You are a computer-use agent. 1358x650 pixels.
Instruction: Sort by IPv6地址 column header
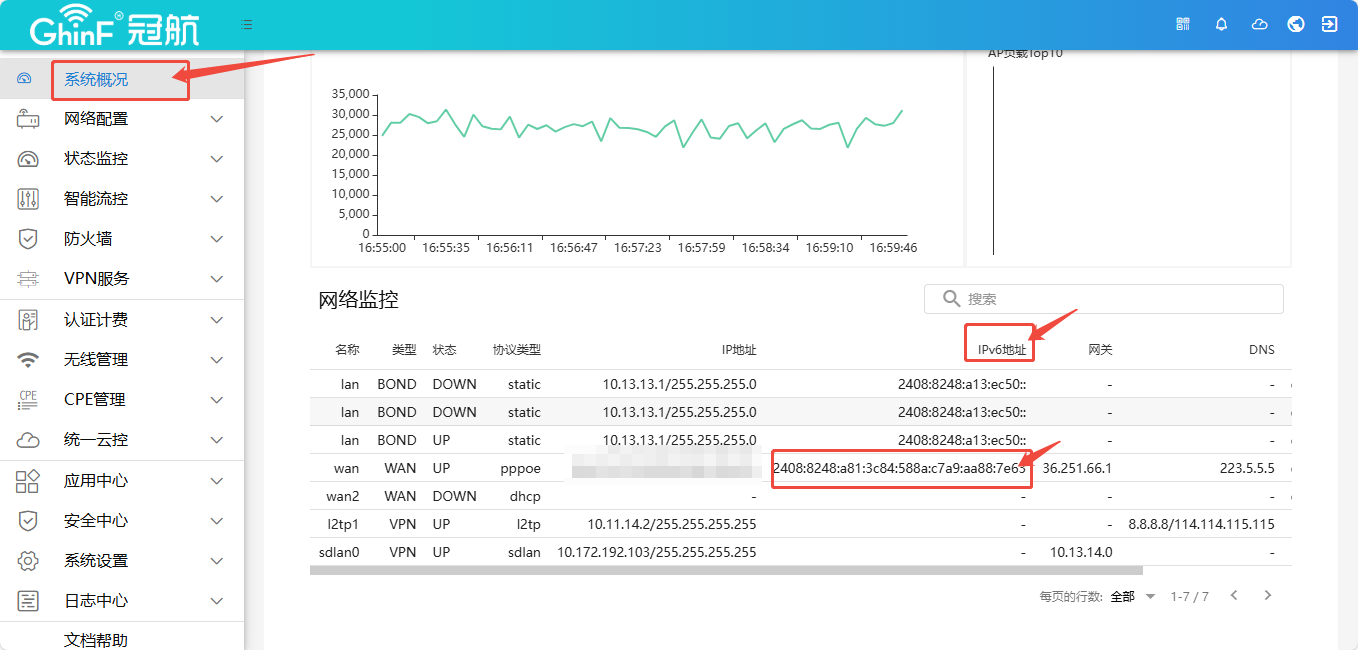[x=1000, y=350]
